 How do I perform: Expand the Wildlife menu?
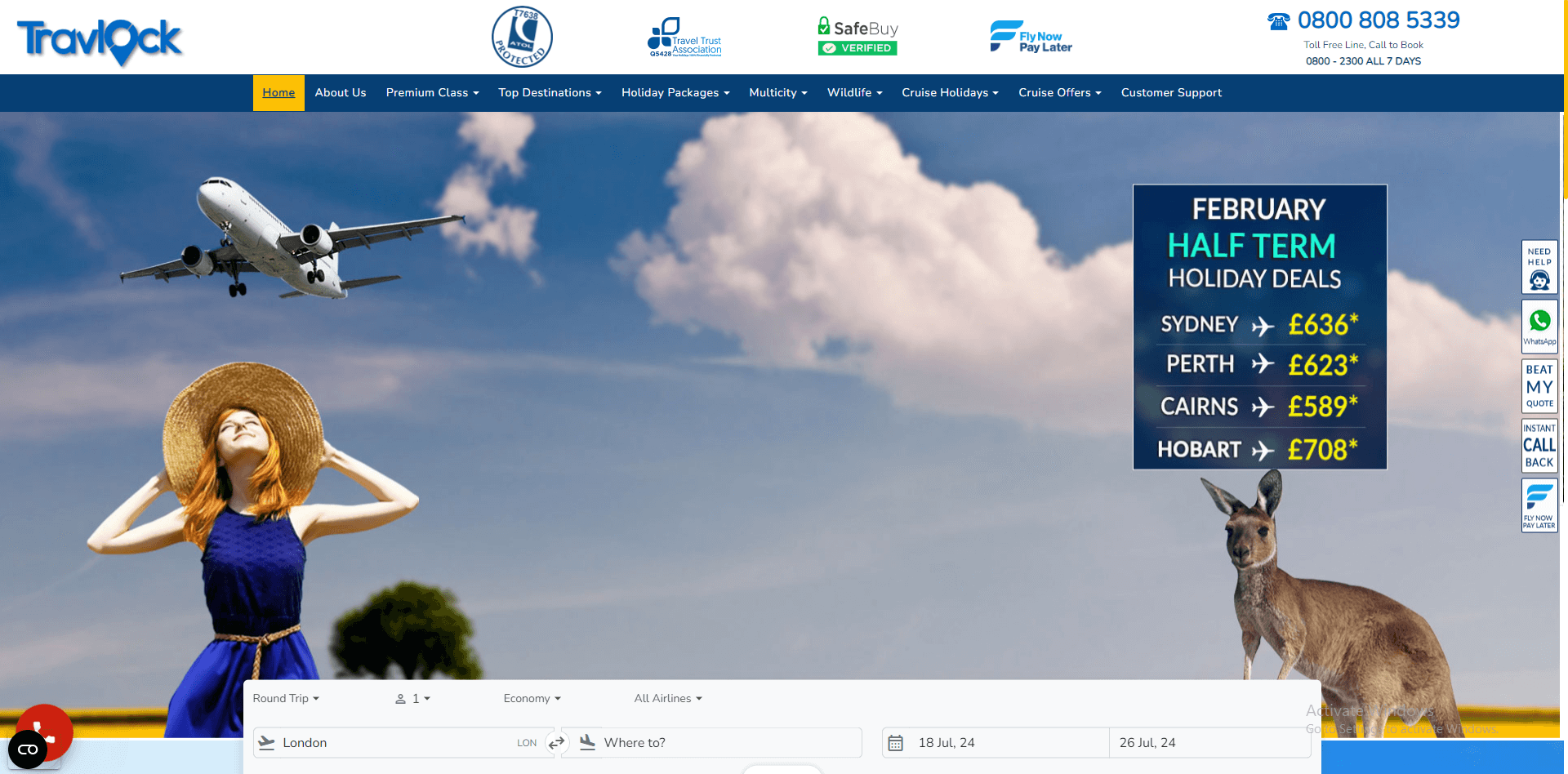(x=854, y=93)
